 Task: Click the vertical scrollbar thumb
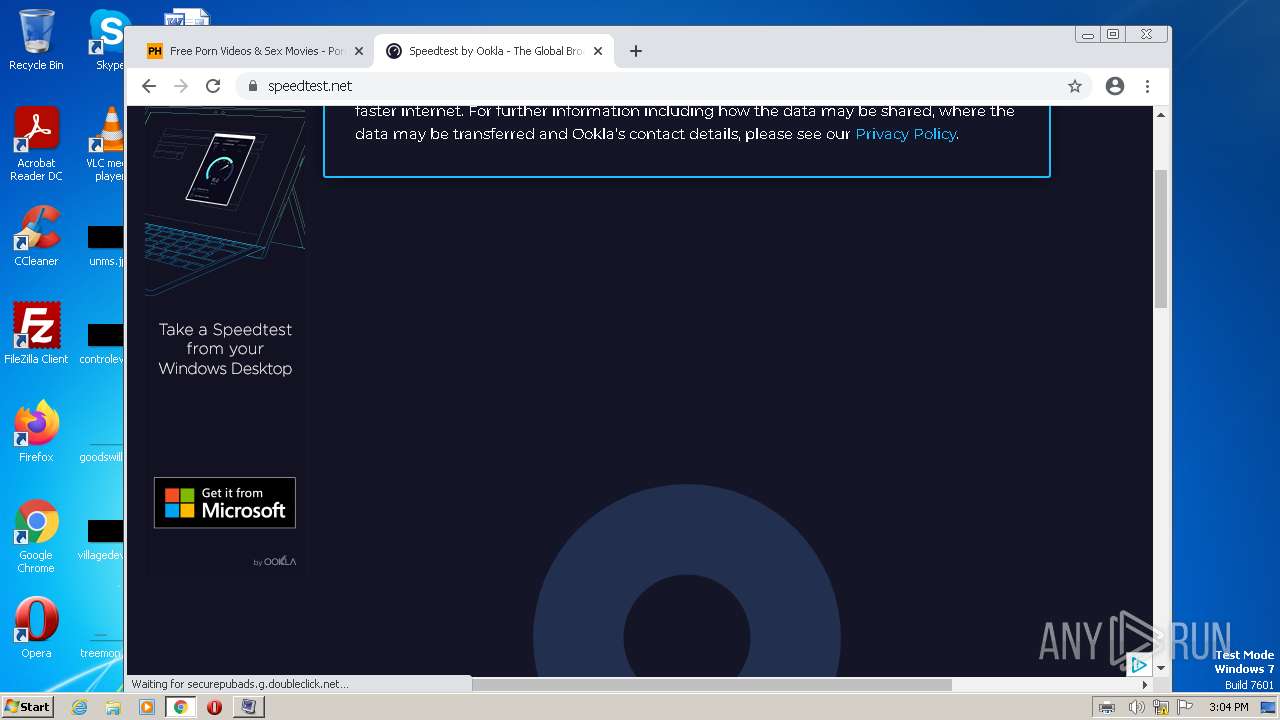tap(1161, 238)
